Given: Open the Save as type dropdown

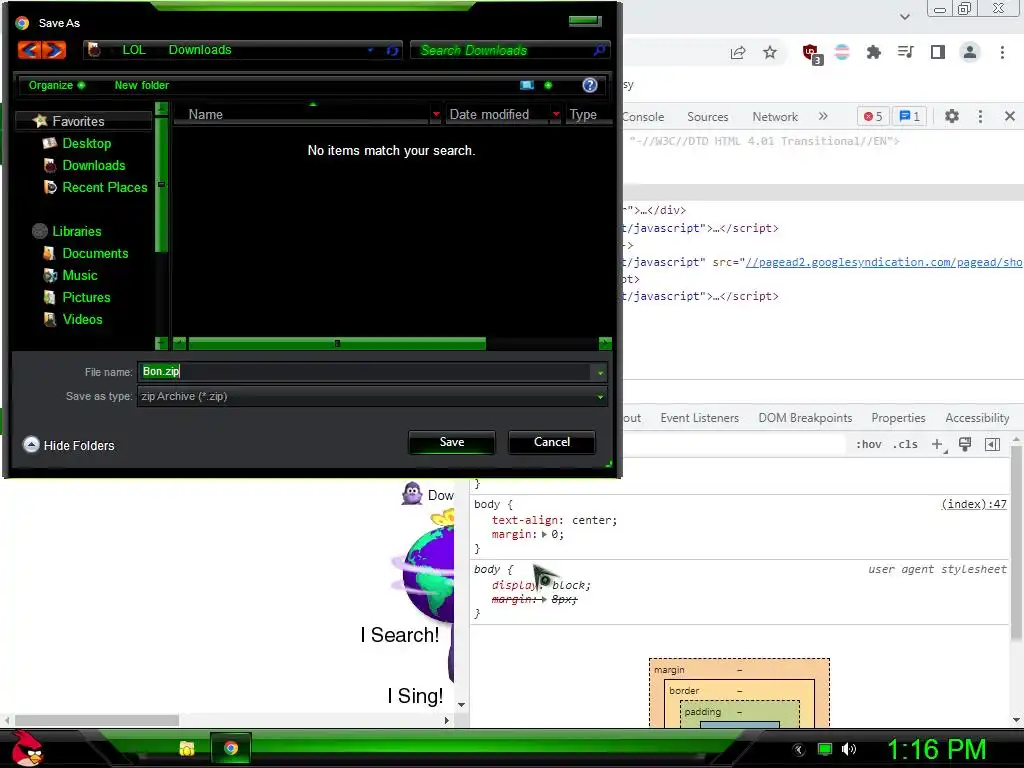Looking at the screenshot, I should coord(600,396).
